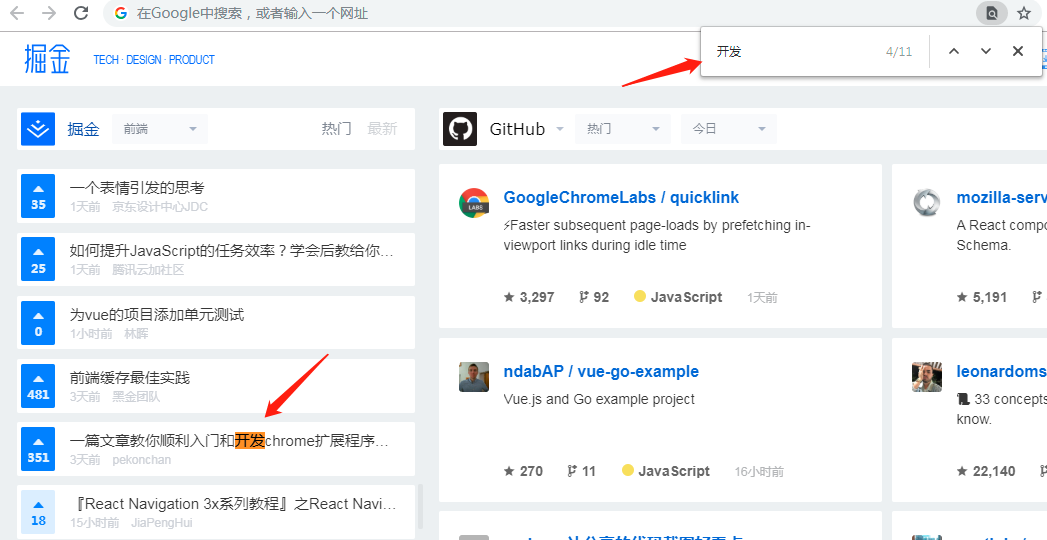Image resolution: width=1047 pixels, height=540 pixels.
Task: Open the 前端 category dropdown
Action: [x=160, y=129]
